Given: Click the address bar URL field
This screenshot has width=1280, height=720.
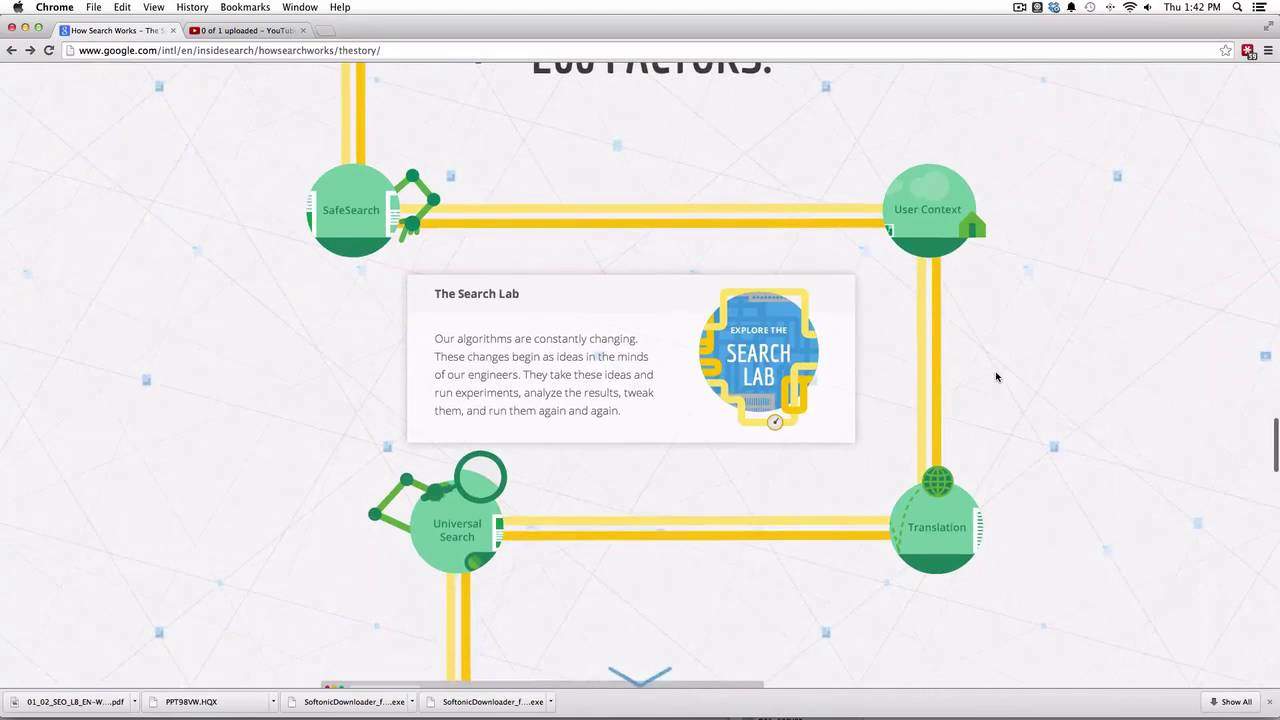Looking at the screenshot, I should [640, 50].
